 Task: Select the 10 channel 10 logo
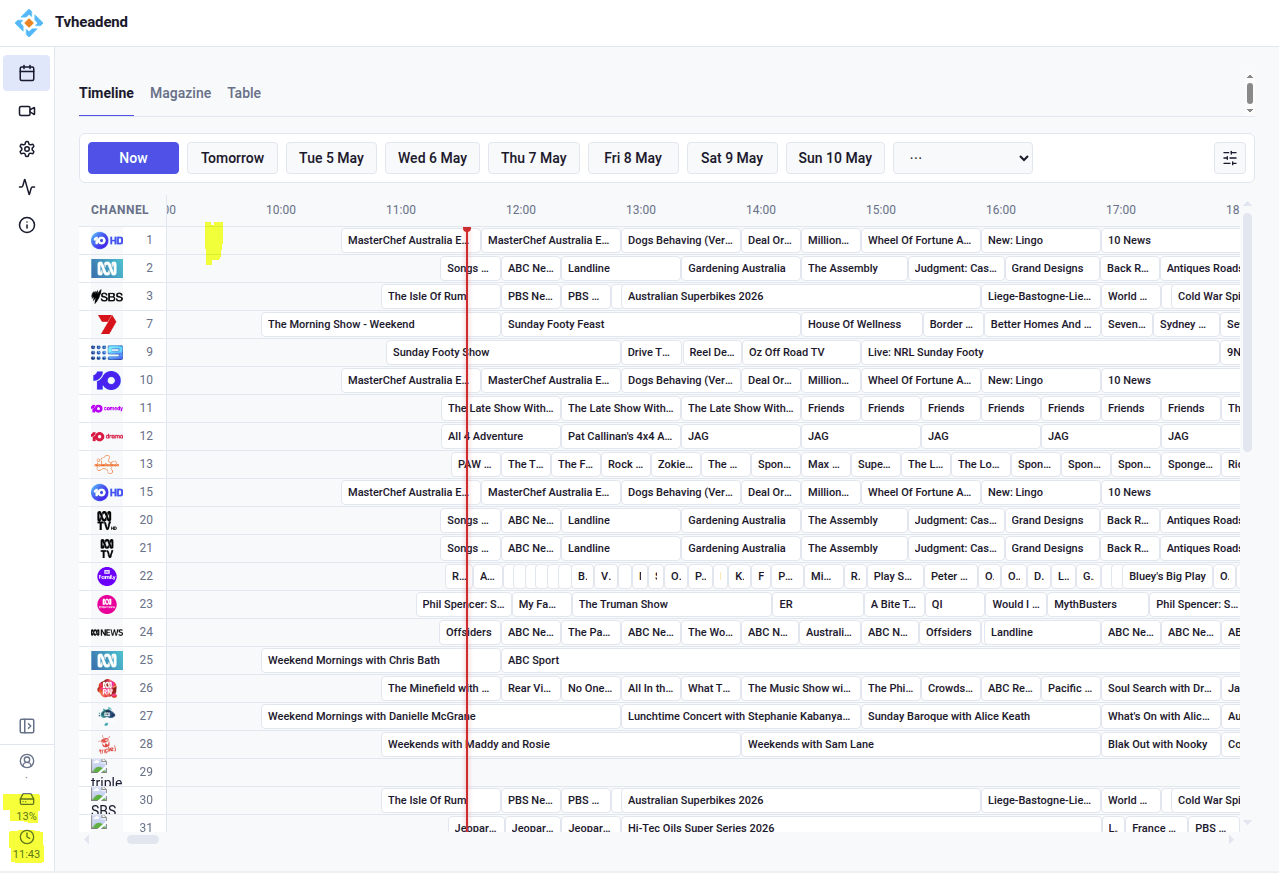[107, 380]
